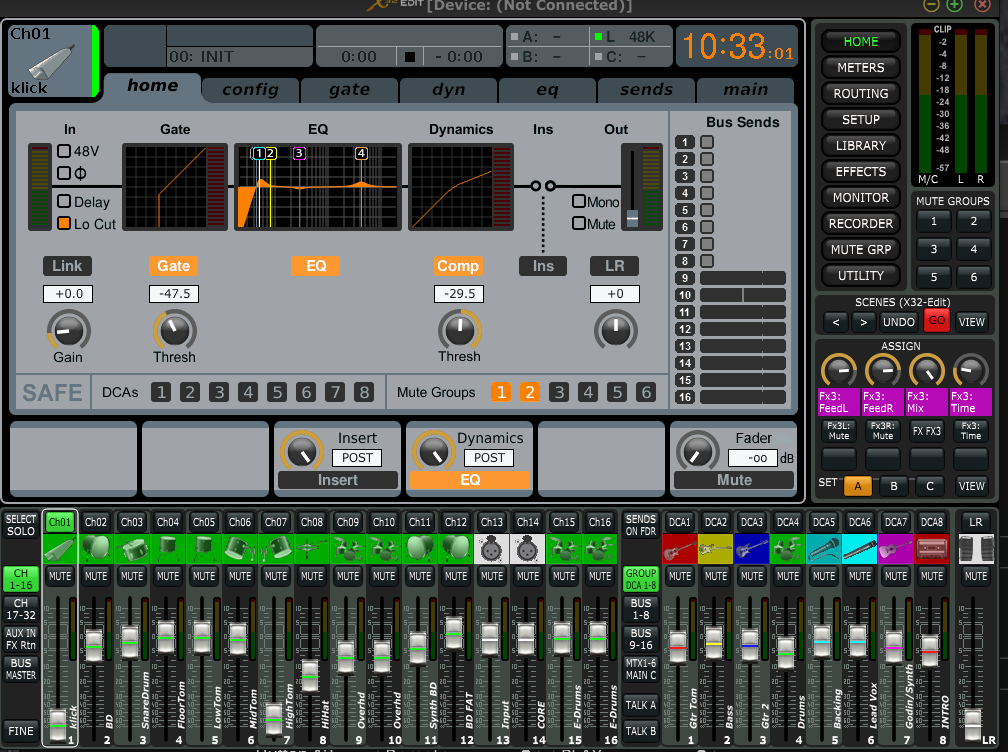
Task: Disable the Lo Cut checkbox
Action: [x=64, y=223]
